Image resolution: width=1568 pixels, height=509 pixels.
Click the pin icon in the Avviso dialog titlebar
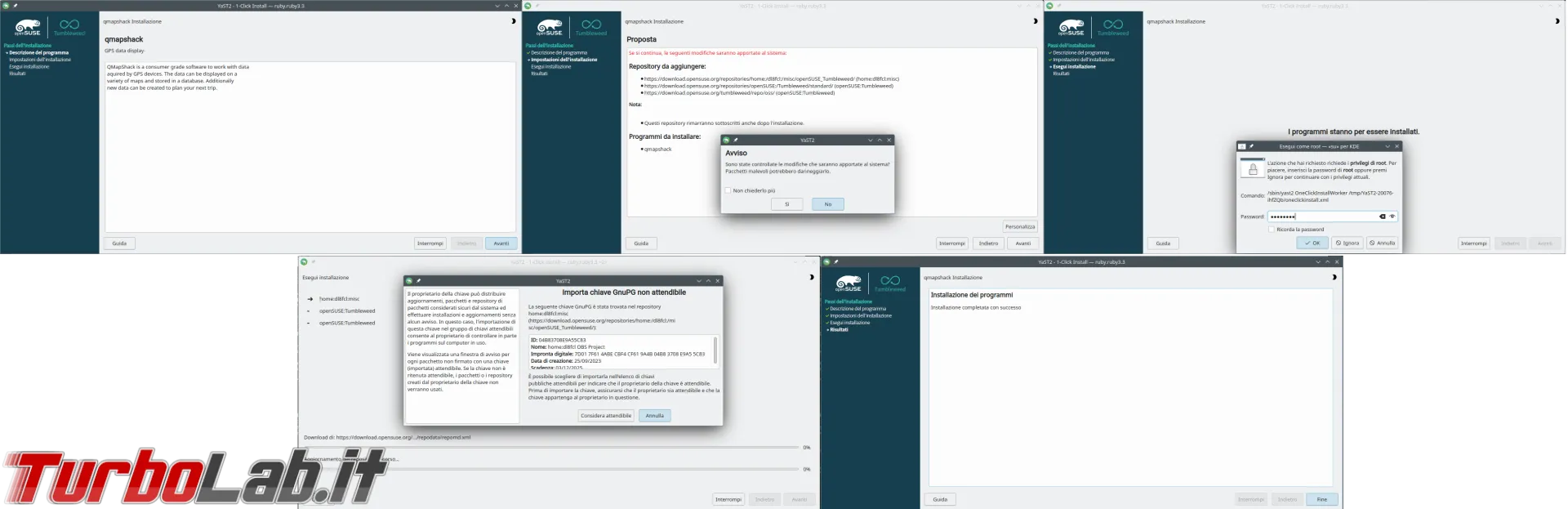[735, 140]
